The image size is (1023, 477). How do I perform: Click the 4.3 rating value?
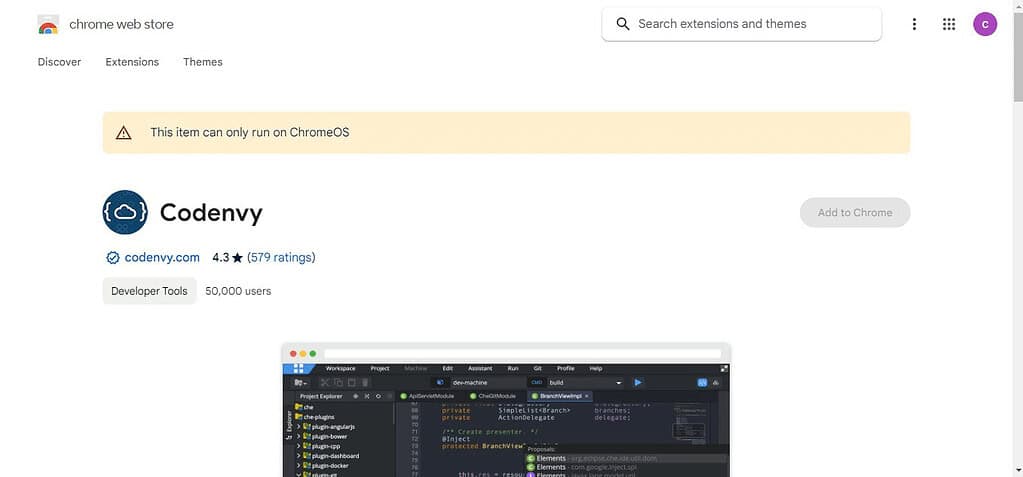[x=221, y=258]
